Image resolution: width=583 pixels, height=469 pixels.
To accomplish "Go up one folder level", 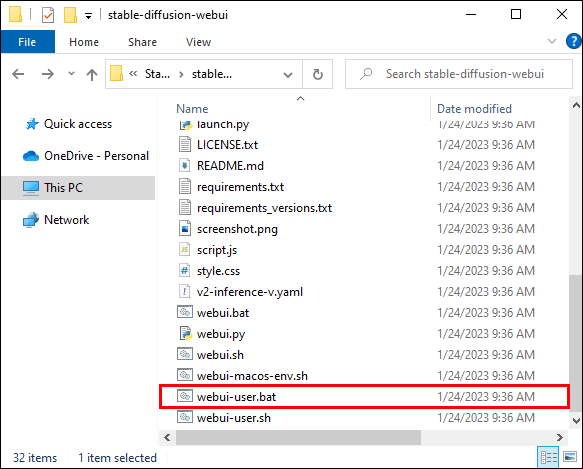I will [92, 74].
